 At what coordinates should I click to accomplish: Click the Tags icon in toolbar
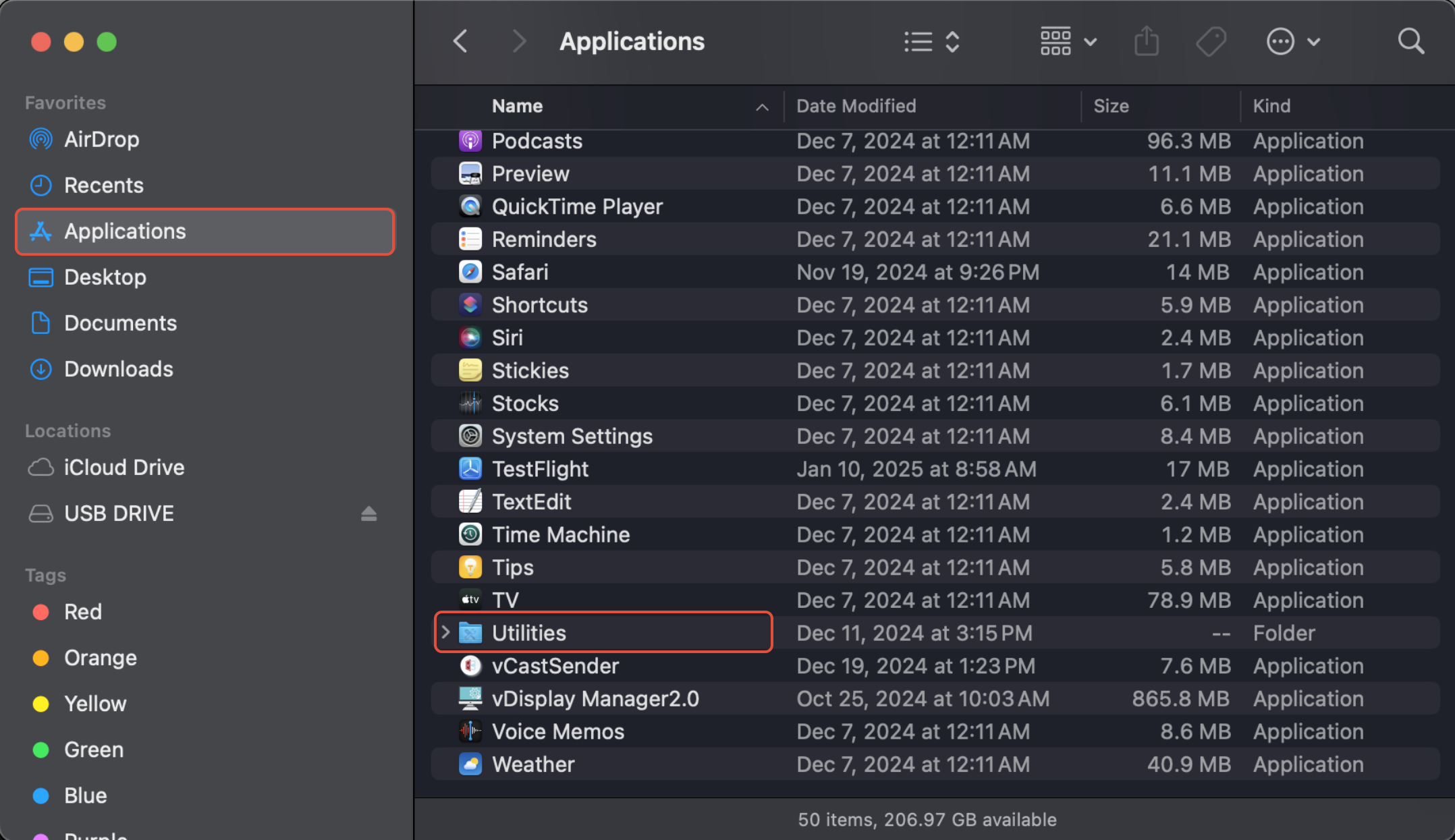(x=1211, y=42)
